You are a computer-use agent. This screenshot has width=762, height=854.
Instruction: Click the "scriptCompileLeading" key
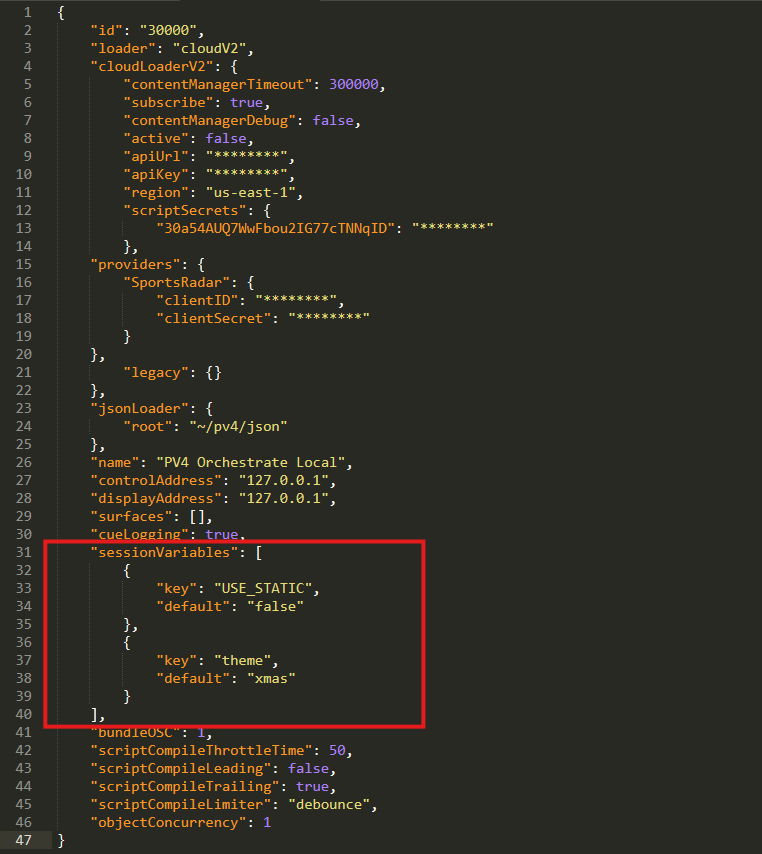[181, 768]
